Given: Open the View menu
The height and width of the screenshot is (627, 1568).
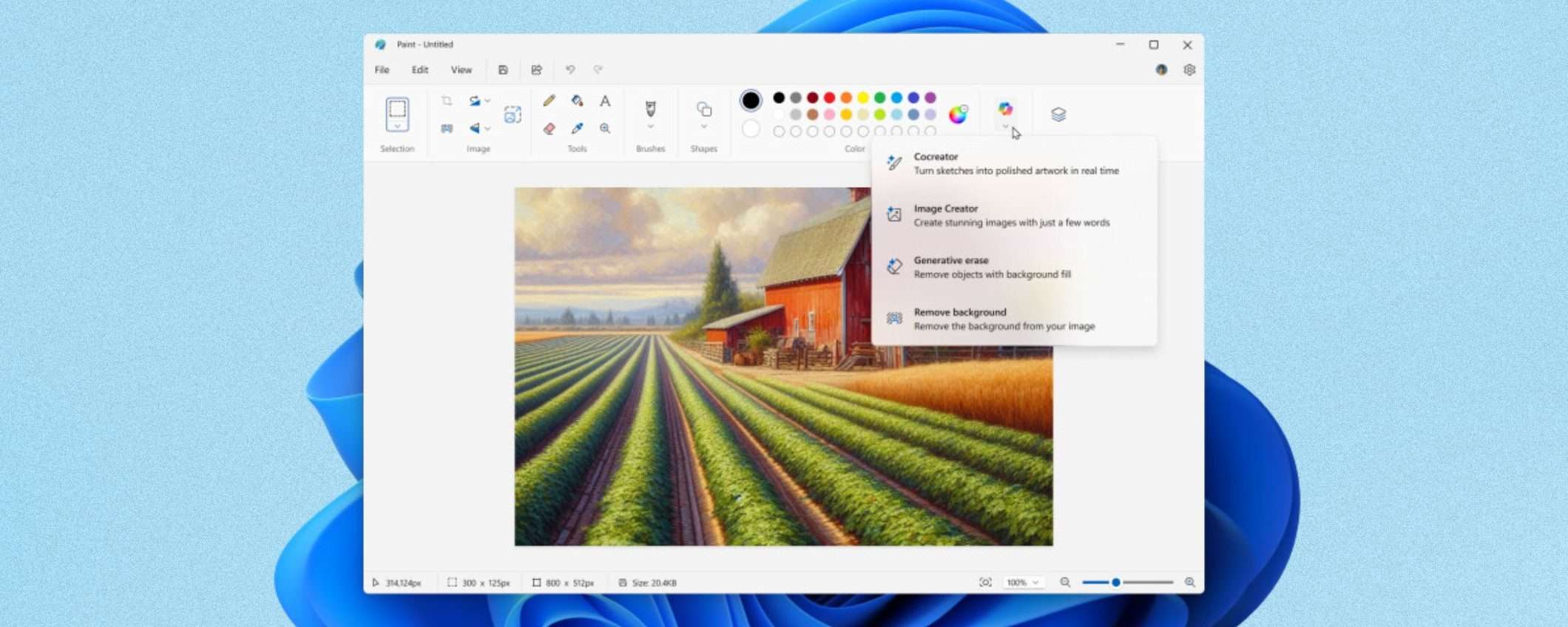Looking at the screenshot, I should click(x=461, y=70).
